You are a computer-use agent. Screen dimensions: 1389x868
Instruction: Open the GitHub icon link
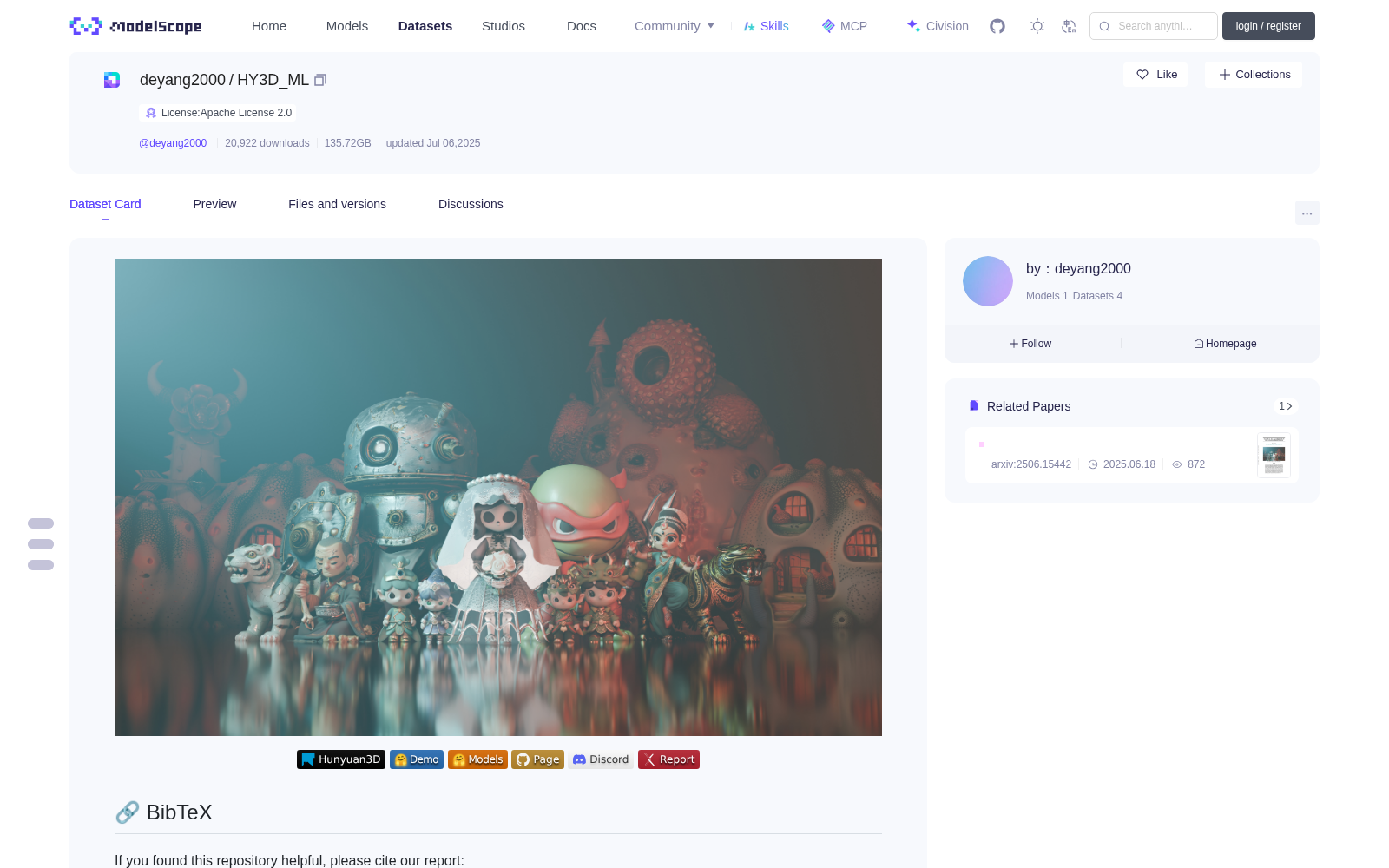997,26
